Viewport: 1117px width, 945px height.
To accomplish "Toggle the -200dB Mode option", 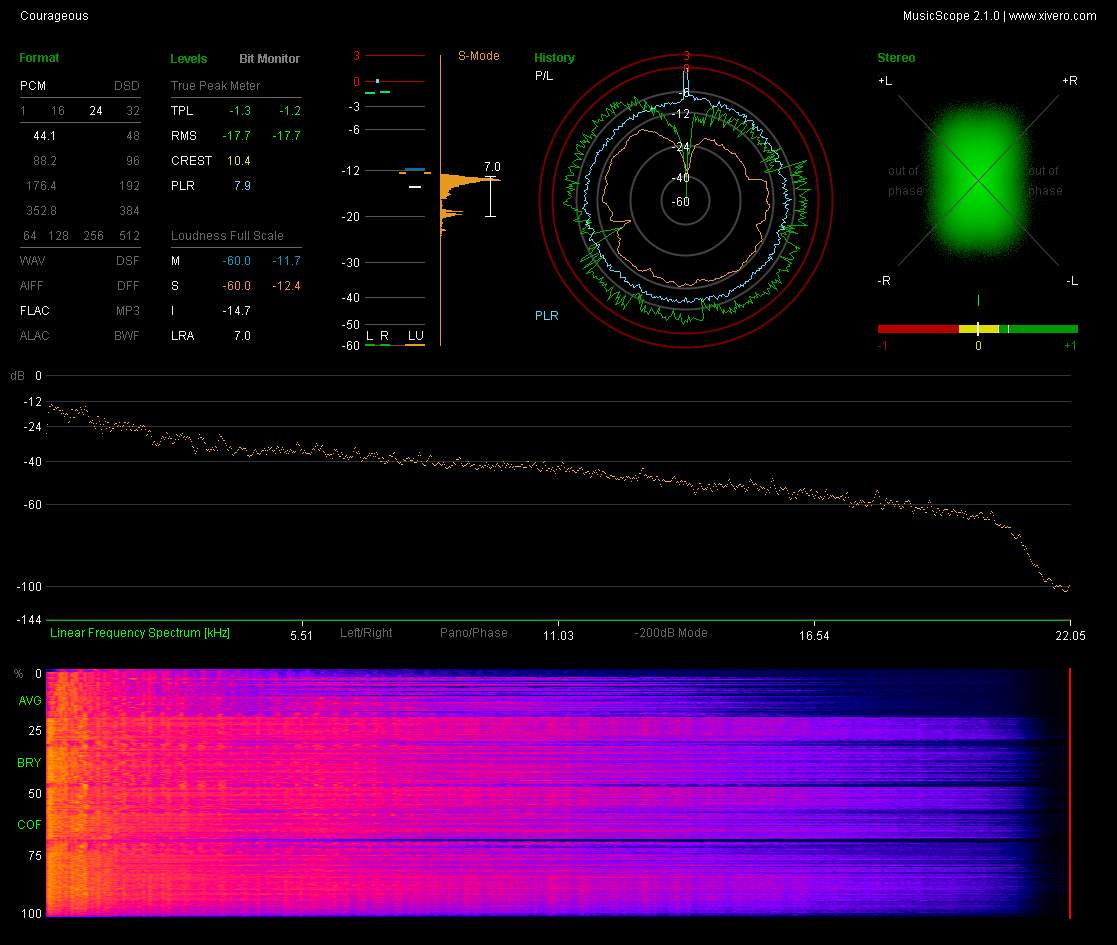I will point(670,633).
